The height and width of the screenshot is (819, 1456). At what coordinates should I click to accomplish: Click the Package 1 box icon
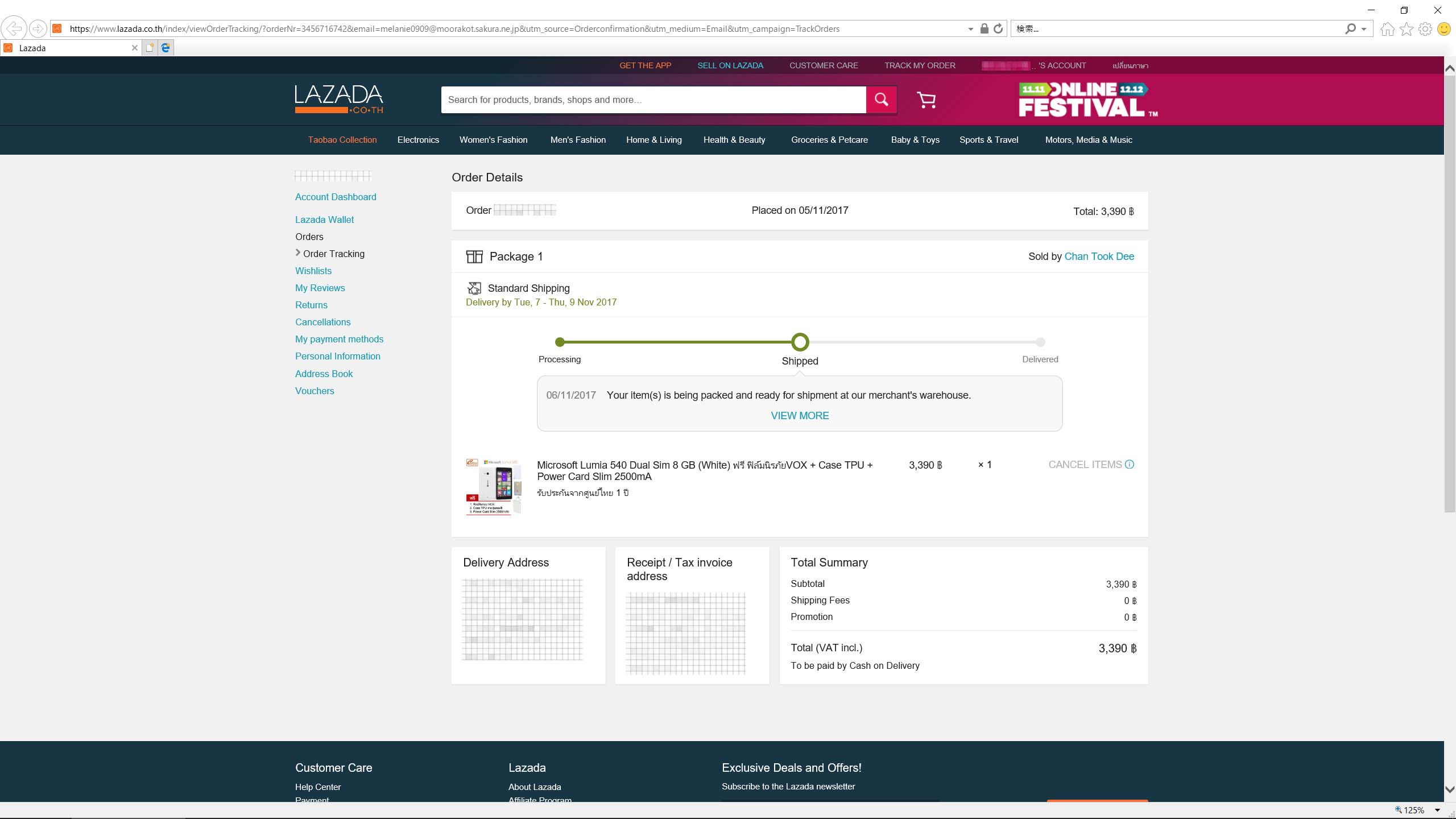474,257
